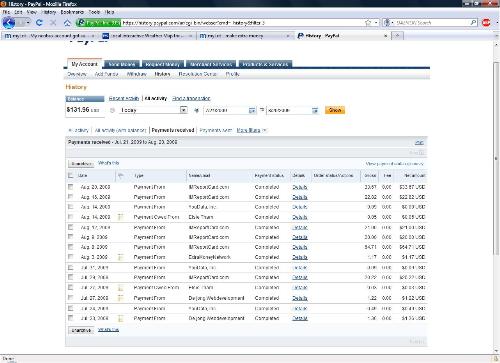Image resolution: width=500 pixels, height=363 pixels.
Task: Close the History - PayPal browser tab
Action: (x=386, y=35)
